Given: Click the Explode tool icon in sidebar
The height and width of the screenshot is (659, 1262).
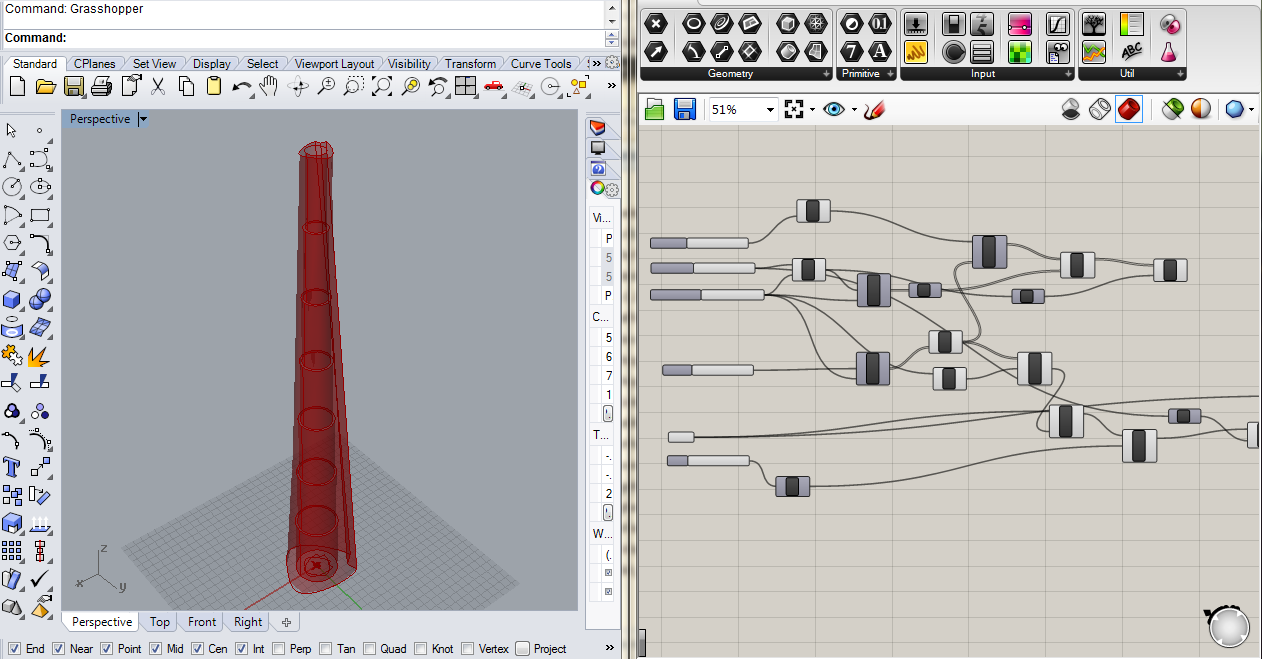Looking at the screenshot, I should [40, 355].
